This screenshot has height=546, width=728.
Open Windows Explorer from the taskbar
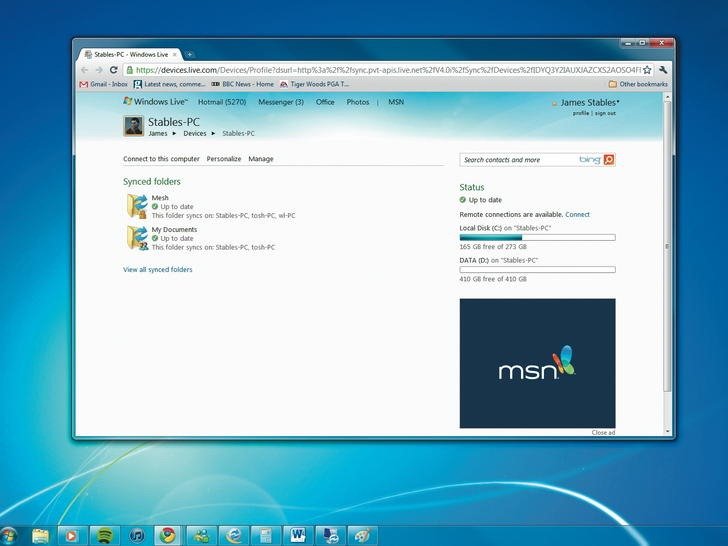[40, 536]
